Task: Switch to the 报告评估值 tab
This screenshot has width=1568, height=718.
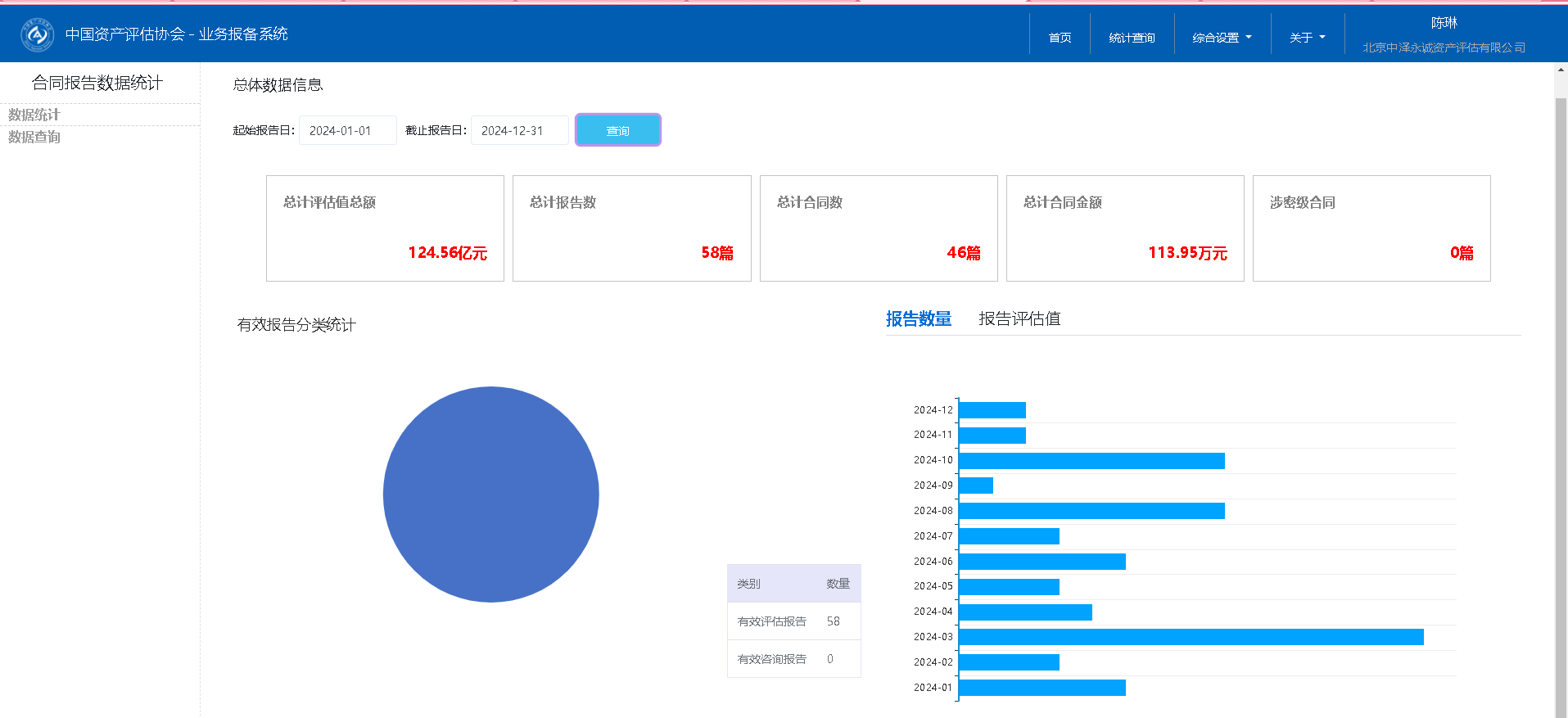Action: coord(1019,318)
